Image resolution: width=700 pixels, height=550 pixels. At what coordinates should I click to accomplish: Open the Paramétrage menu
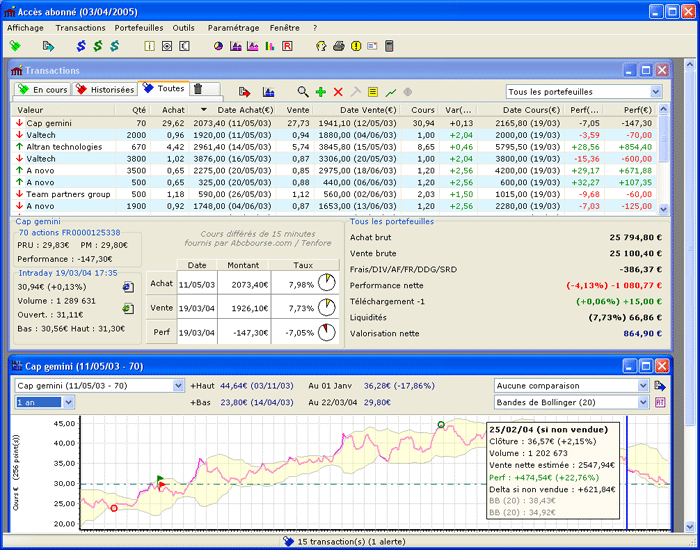[233, 28]
